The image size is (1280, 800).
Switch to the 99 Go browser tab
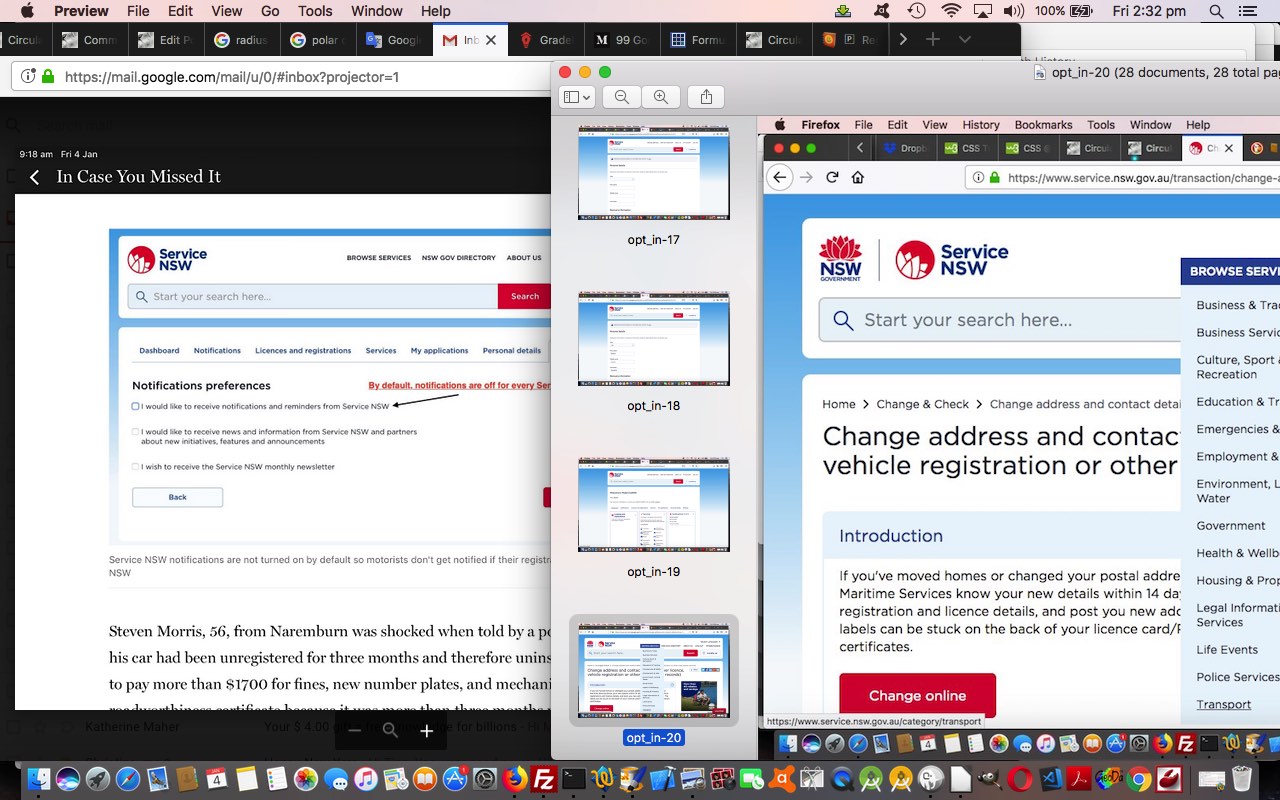coord(623,40)
